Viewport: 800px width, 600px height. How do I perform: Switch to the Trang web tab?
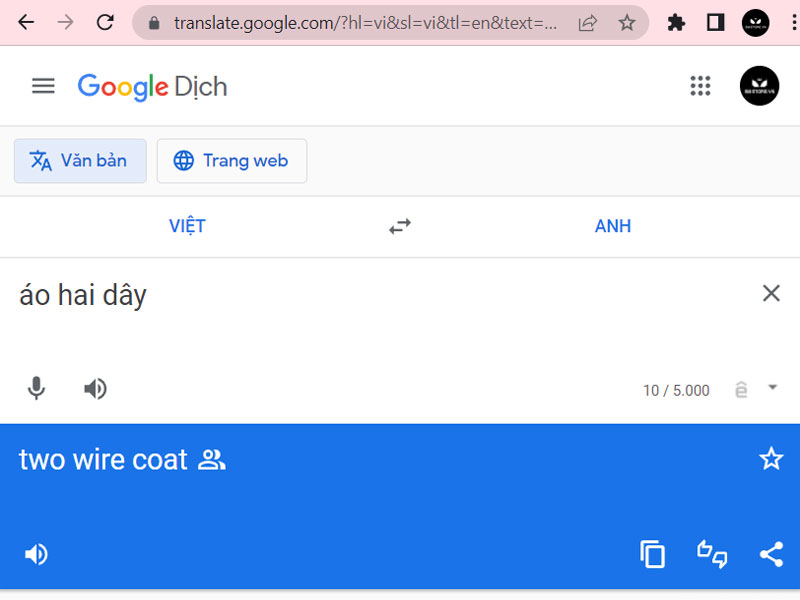tap(232, 161)
